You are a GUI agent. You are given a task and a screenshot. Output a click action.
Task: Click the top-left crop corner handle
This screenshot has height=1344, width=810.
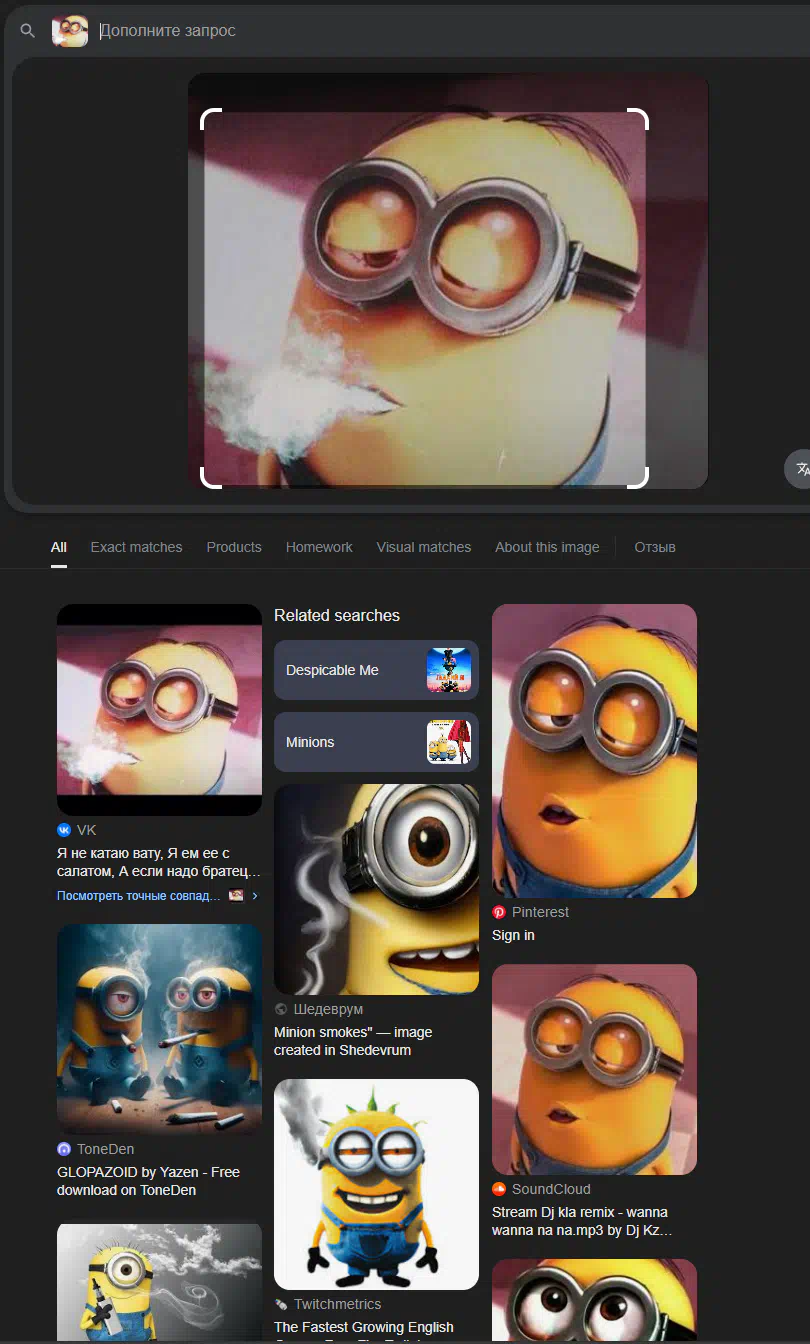(209, 118)
